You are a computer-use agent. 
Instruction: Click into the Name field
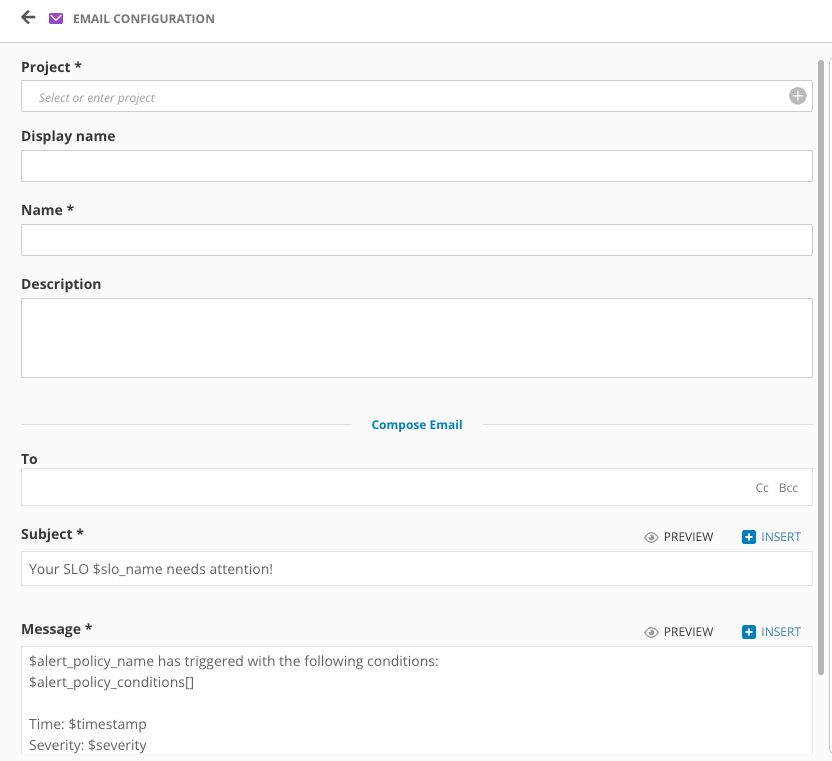point(416,240)
